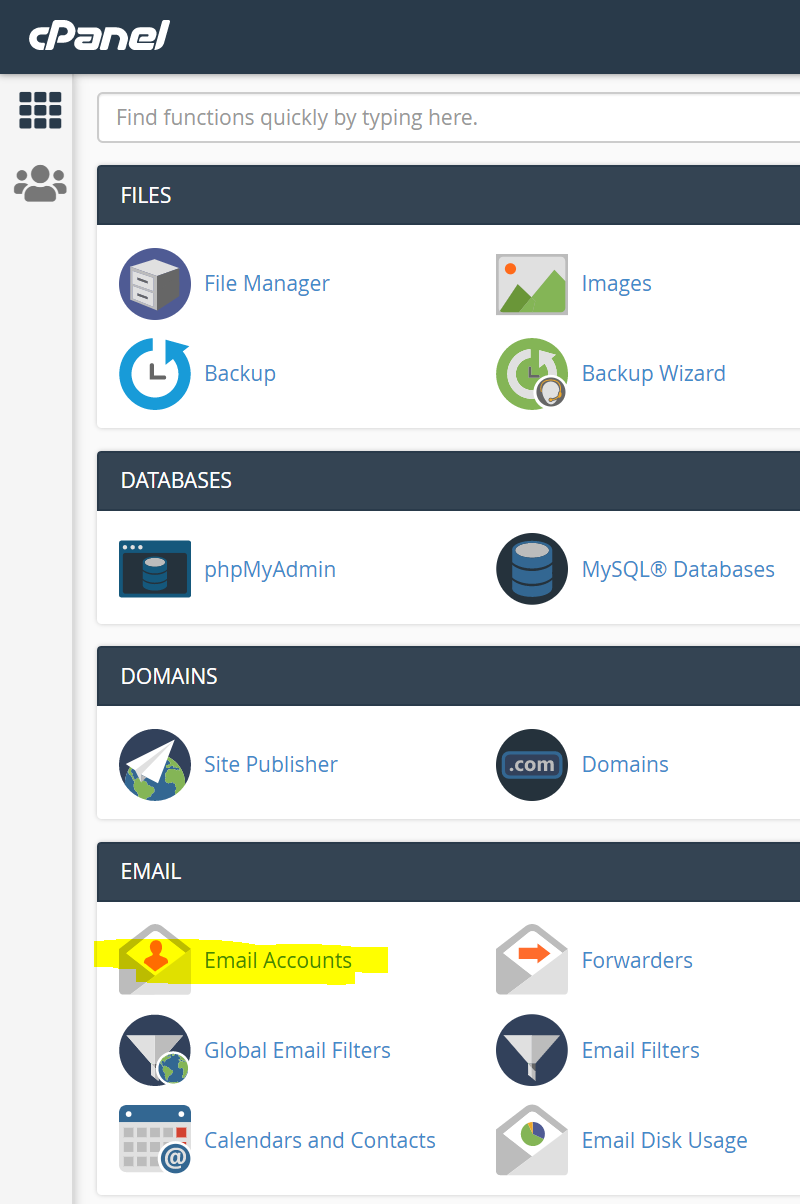Launch phpMyAdmin via its icon
The width and height of the screenshot is (800, 1204).
pyautogui.click(x=154, y=569)
